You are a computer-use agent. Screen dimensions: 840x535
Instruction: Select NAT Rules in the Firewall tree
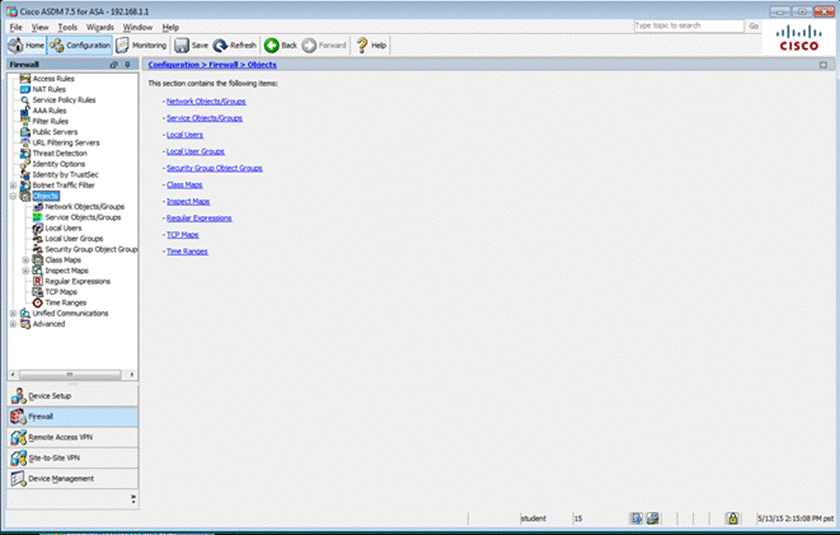[x=48, y=89]
